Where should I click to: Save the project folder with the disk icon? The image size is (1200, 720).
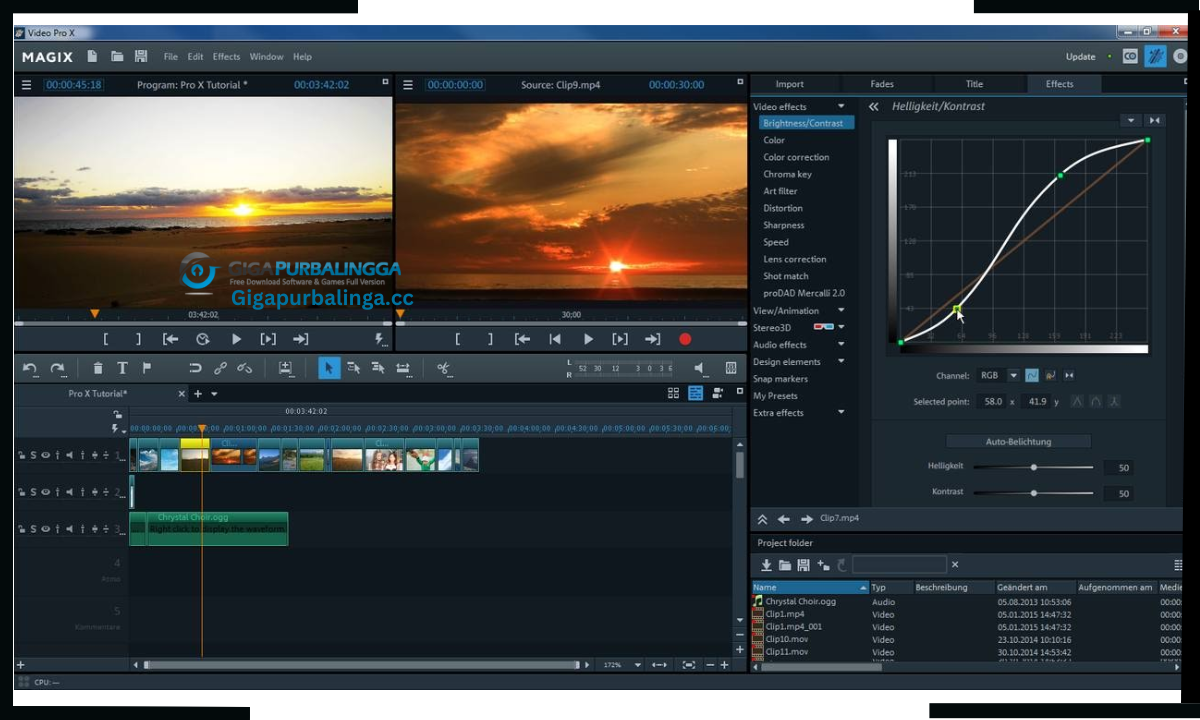pyautogui.click(x=803, y=565)
